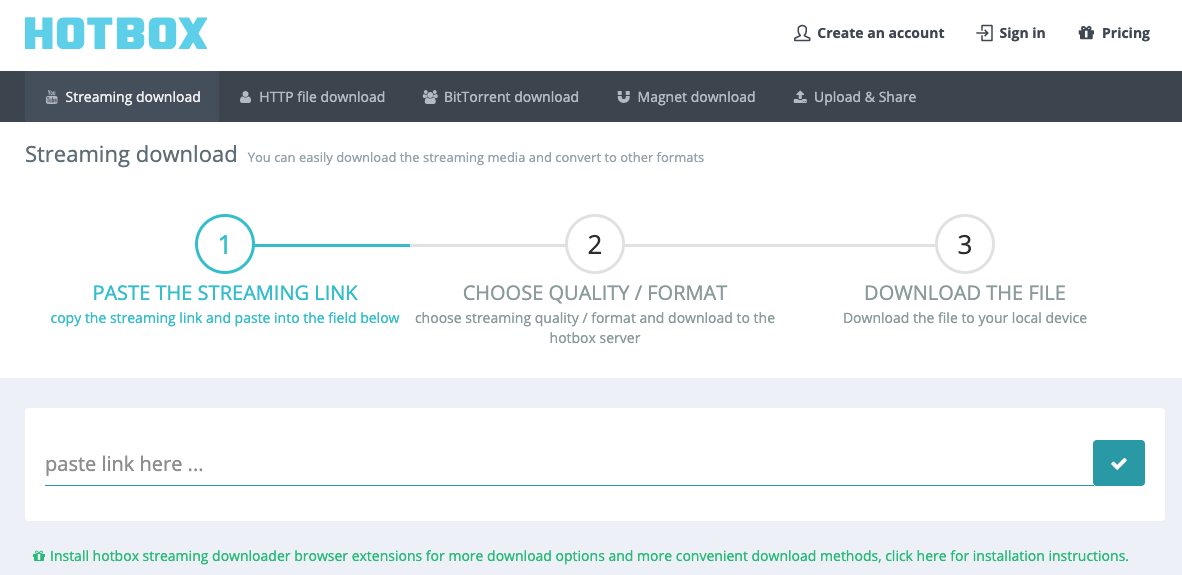Submit link with the checkmark button

[1119, 463]
